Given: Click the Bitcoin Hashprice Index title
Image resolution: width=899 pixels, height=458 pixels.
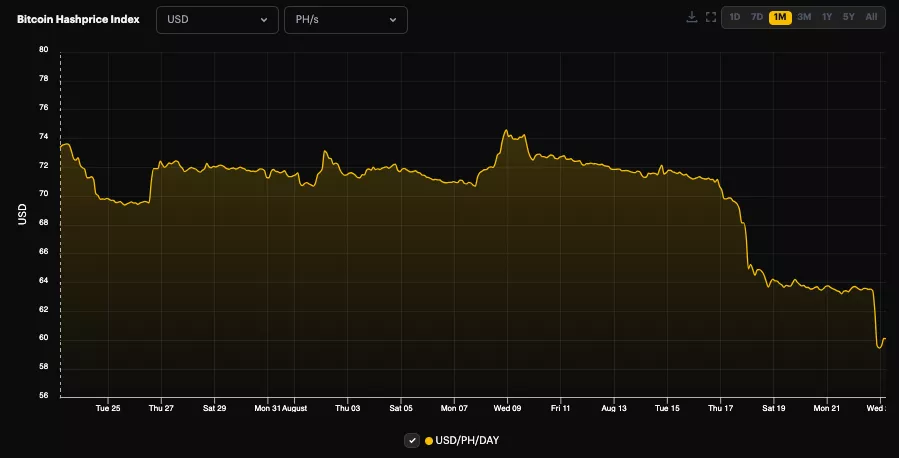Looking at the screenshot, I should (78, 20).
